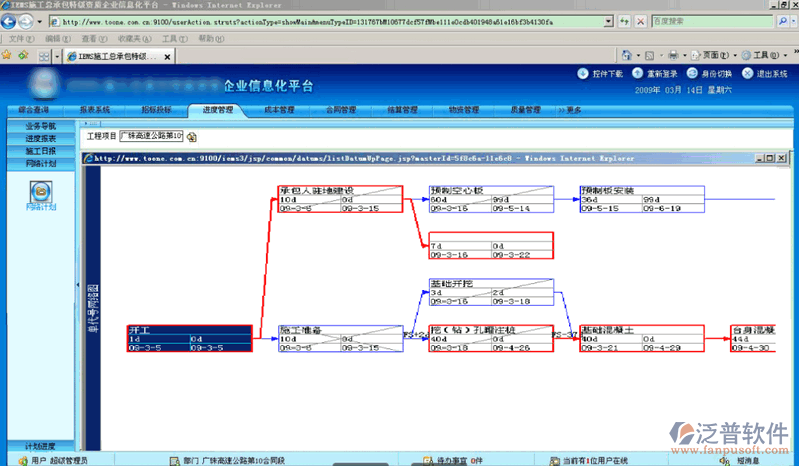Click 待办事宜 link in the status bar
This screenshot has width=799, height=466.
(x=446, y=460)
